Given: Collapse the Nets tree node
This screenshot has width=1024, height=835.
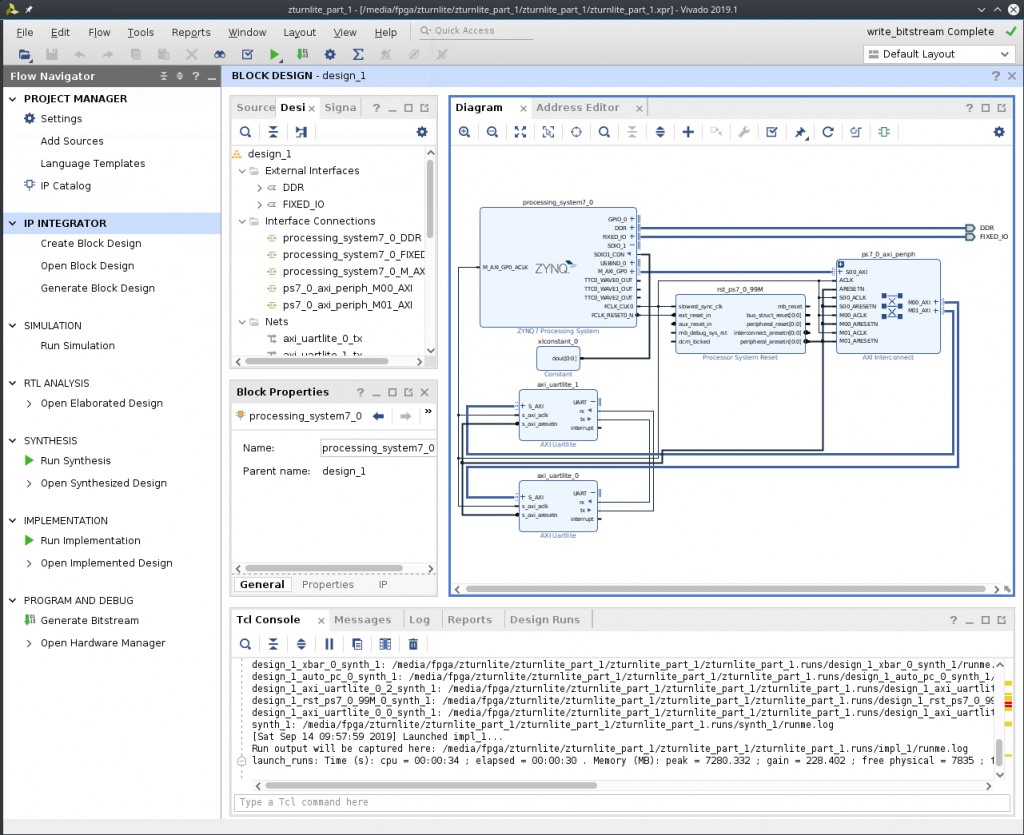Looking at the screenshot, I should point(242,322).
